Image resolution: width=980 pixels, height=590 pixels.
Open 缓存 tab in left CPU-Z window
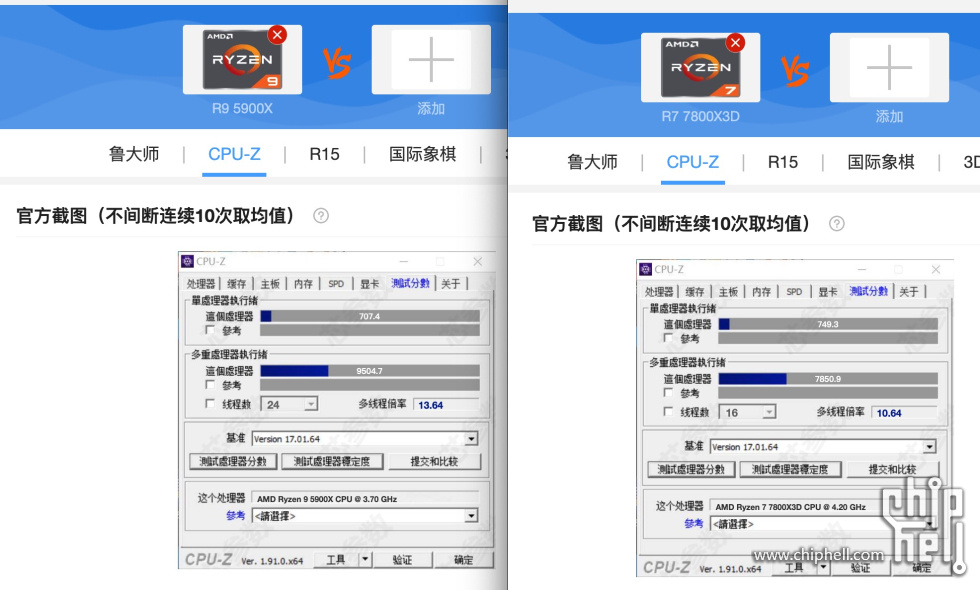click(x=236, y=284)
